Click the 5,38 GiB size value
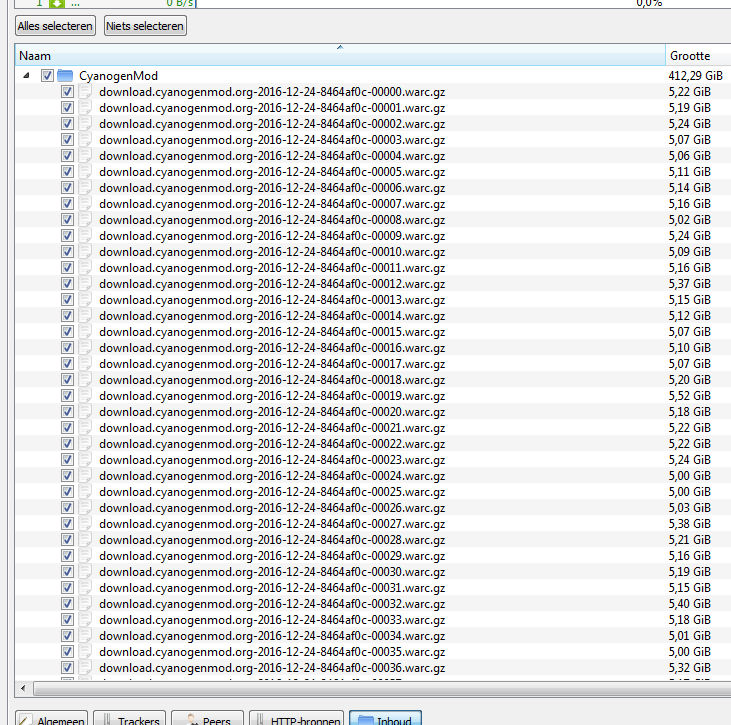This screenshot has width=731, height=725. click(690, 524)
